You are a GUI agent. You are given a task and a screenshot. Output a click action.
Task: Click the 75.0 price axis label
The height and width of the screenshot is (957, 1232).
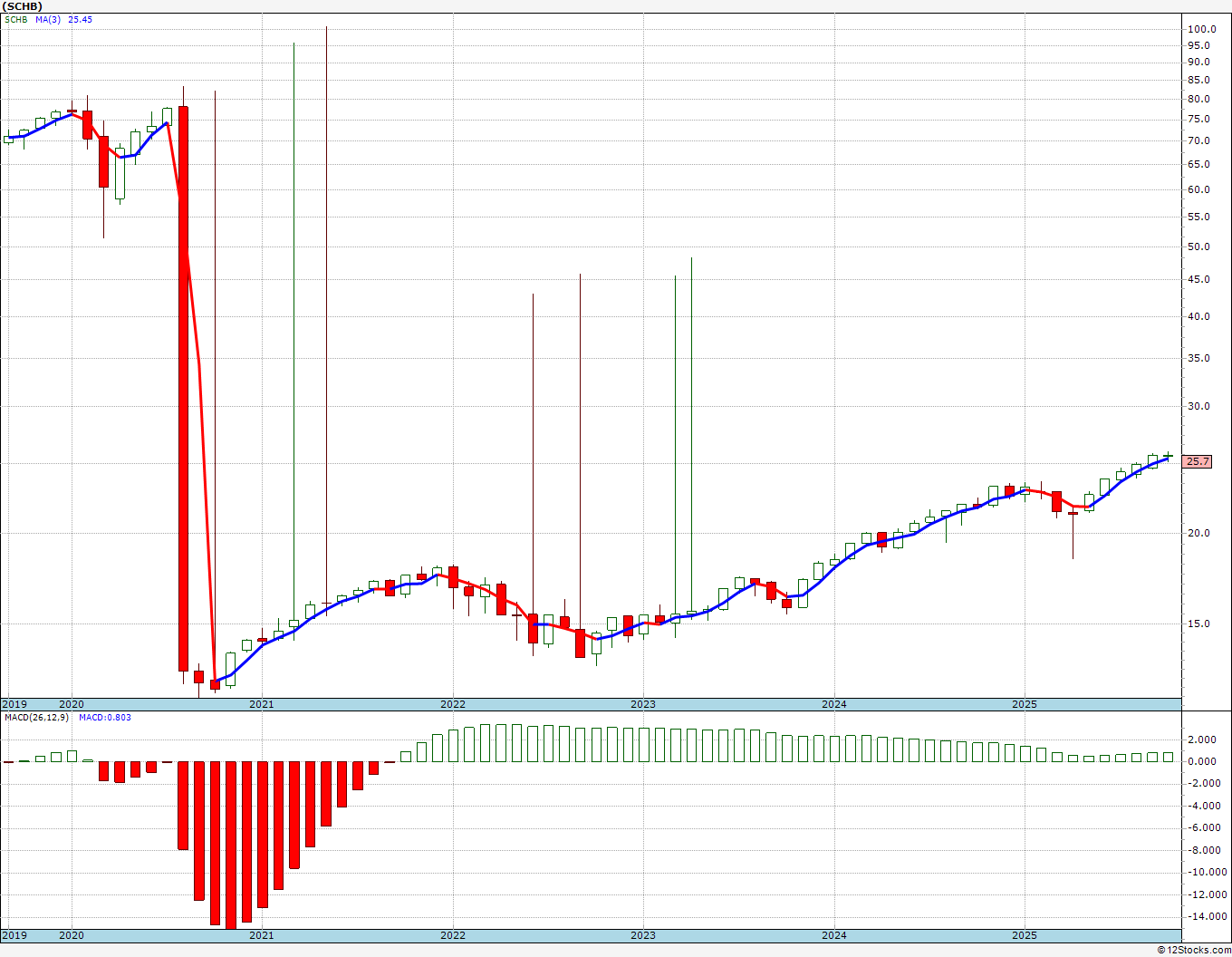coord(1199,119)
